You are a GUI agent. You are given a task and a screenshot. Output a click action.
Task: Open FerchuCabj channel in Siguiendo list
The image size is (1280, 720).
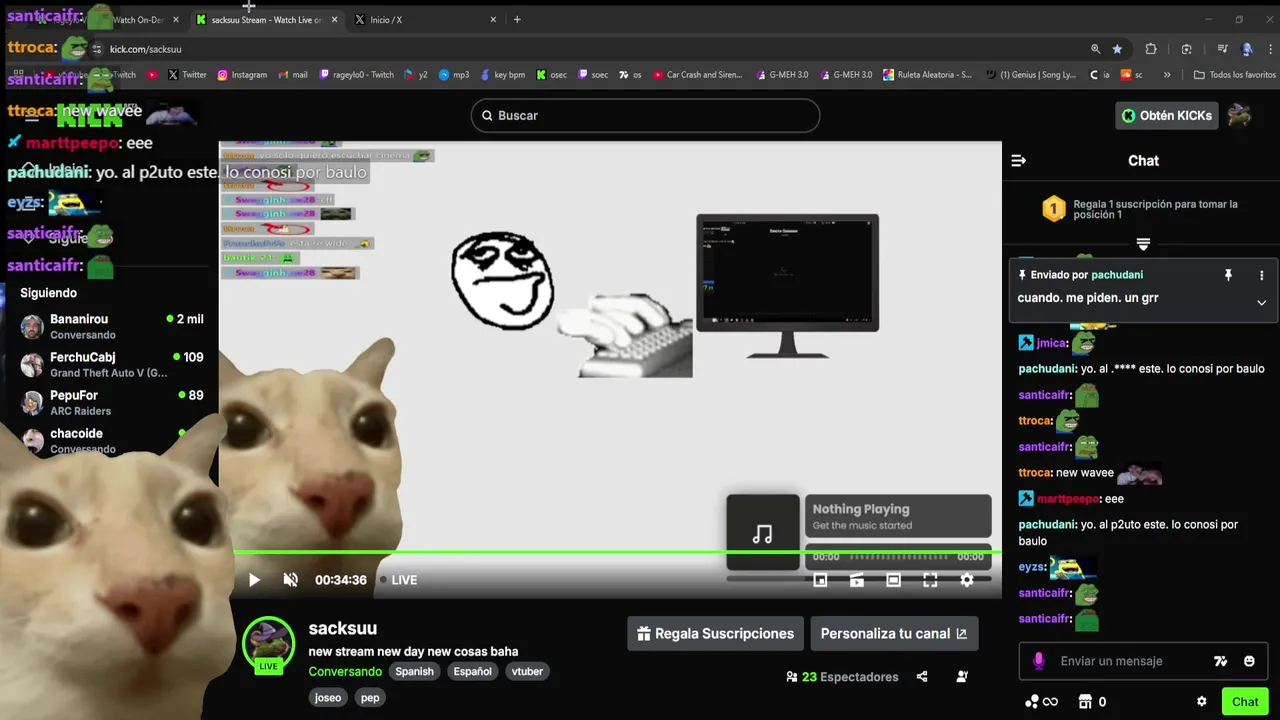point(110,364)
